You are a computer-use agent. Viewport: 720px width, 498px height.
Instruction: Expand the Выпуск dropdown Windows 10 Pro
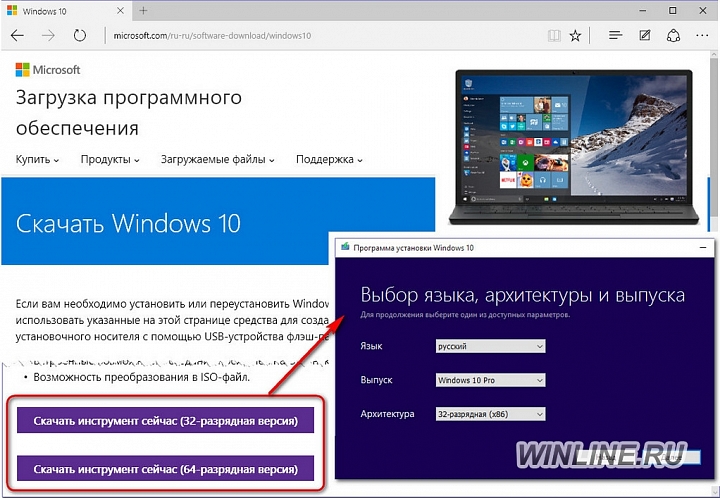point(490,380)
